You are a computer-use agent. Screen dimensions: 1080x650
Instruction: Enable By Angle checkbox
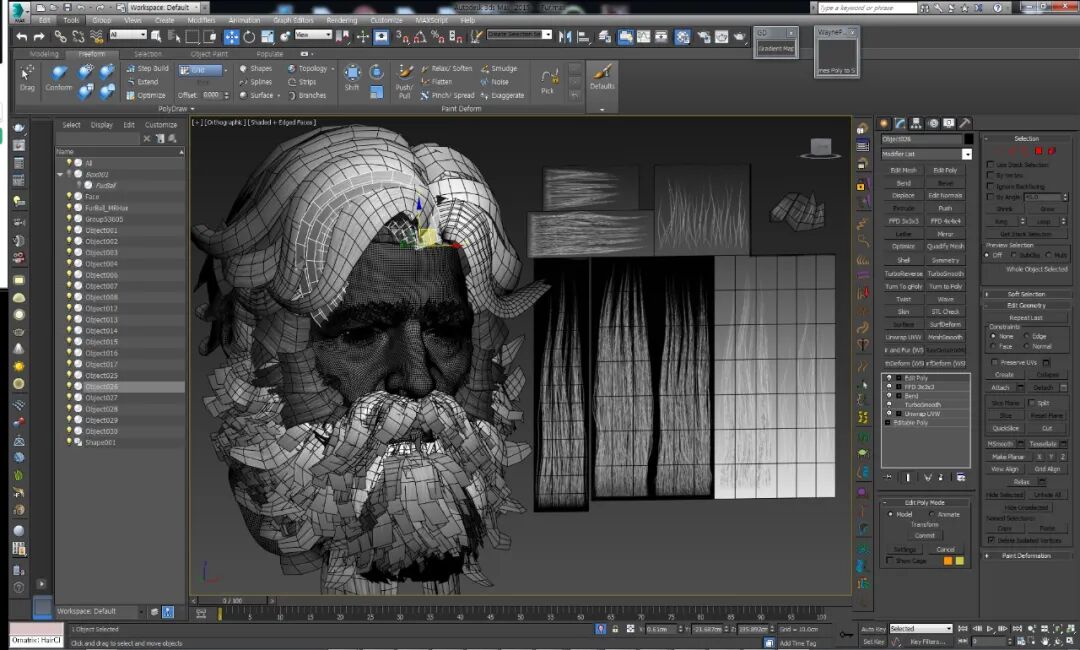(x=990, y=197)
